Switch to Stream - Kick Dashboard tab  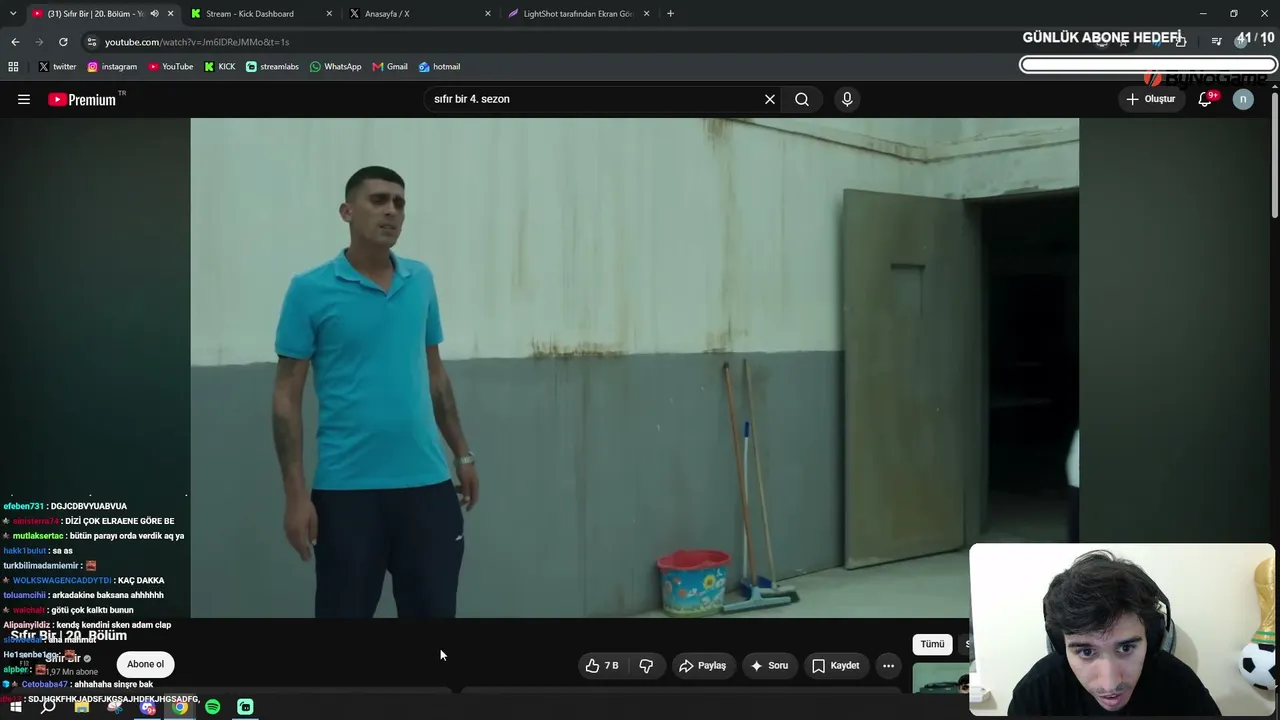pos(262,14)
